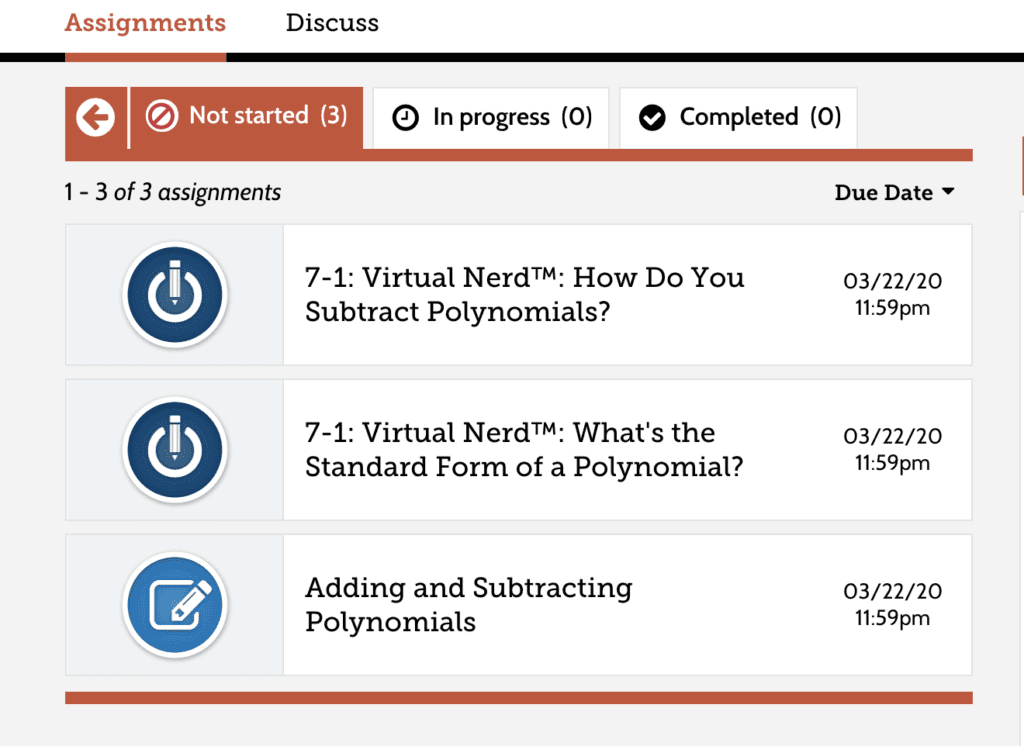Click the Adding and Subtracting pencil-edit icon
1024x746 pixels.
click(x=174, y=604)
